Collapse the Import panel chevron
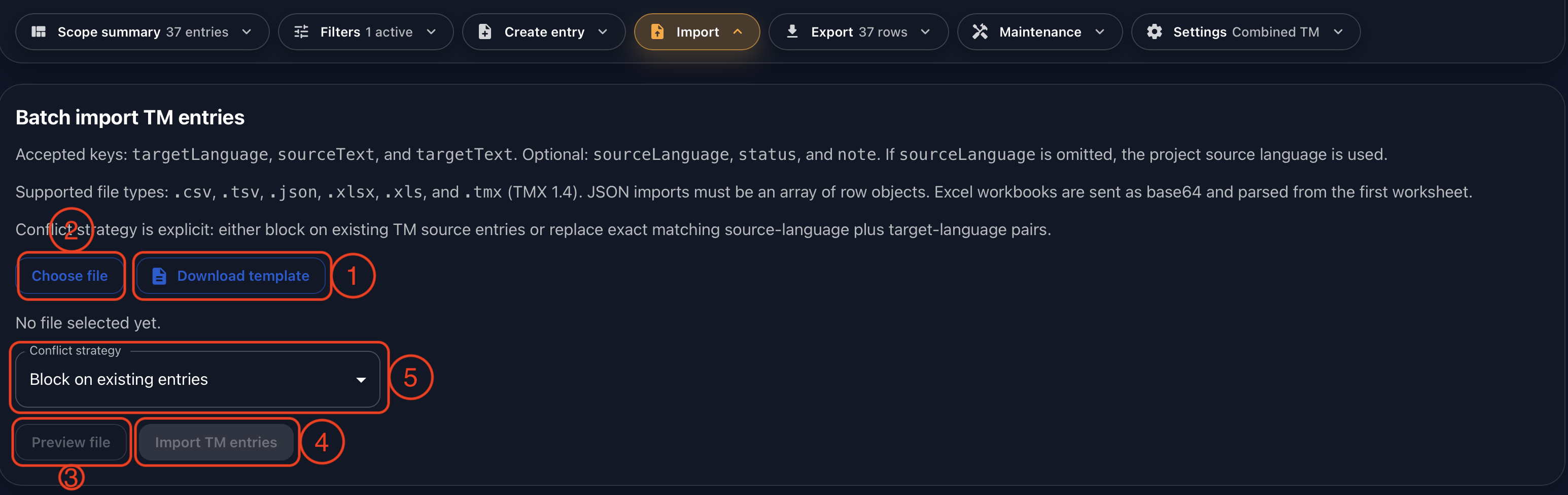Viewport: 1568px width, 495px height. coord(737,31)
